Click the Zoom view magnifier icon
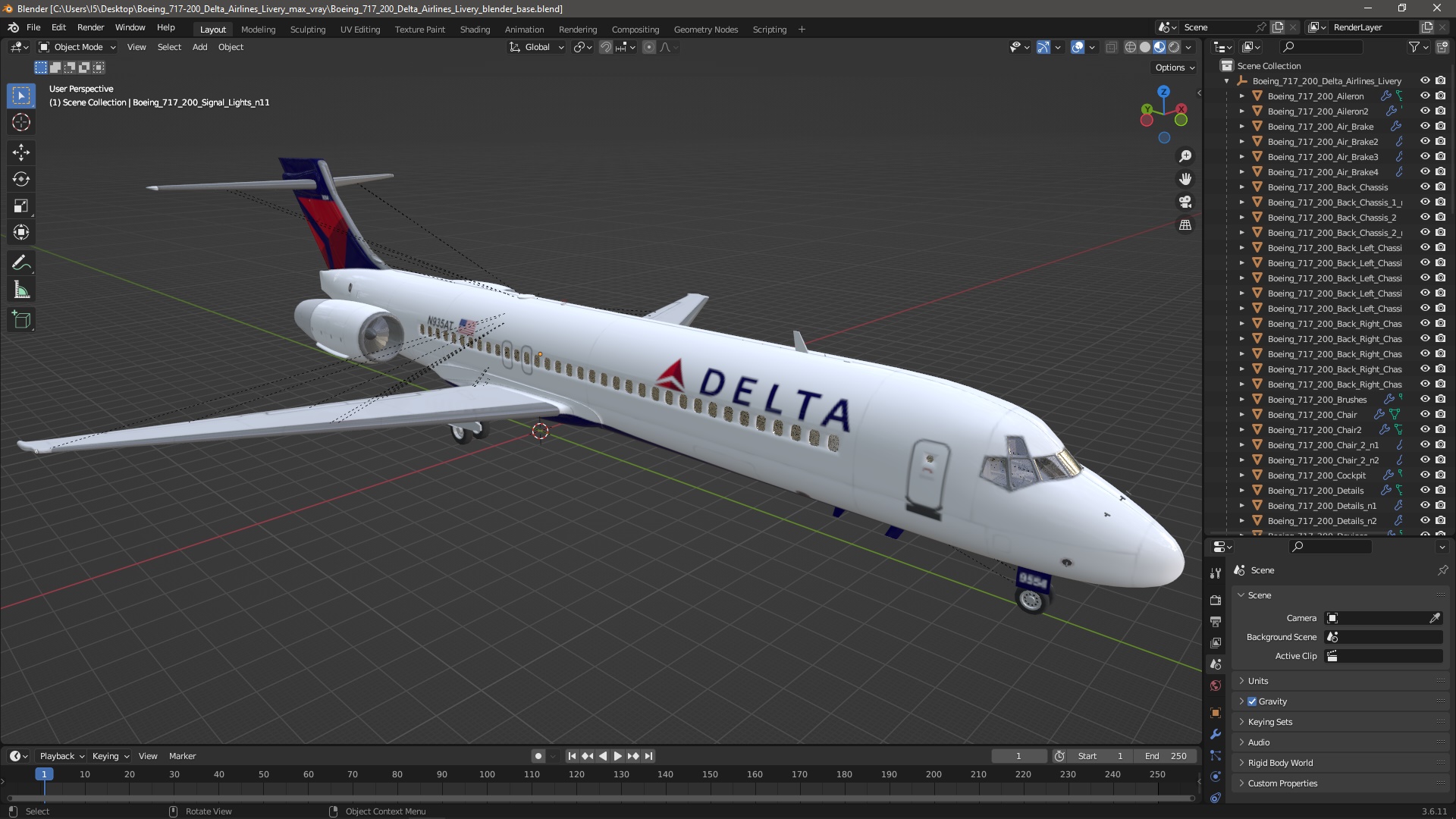This screenshot has height=819, width=1456. 1185,156
